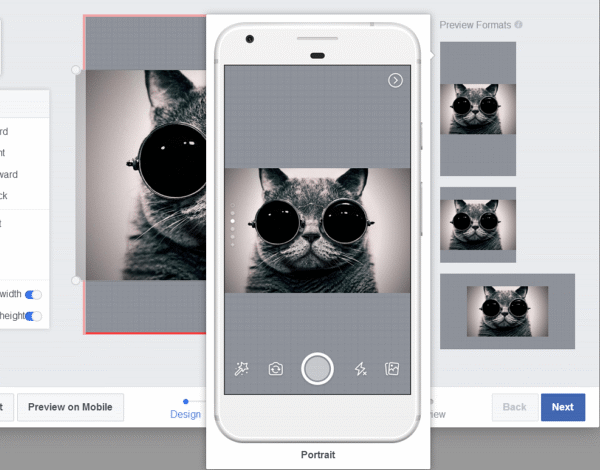Click the Back button
This screenshot has height=470, width=600.
point(514,407)
